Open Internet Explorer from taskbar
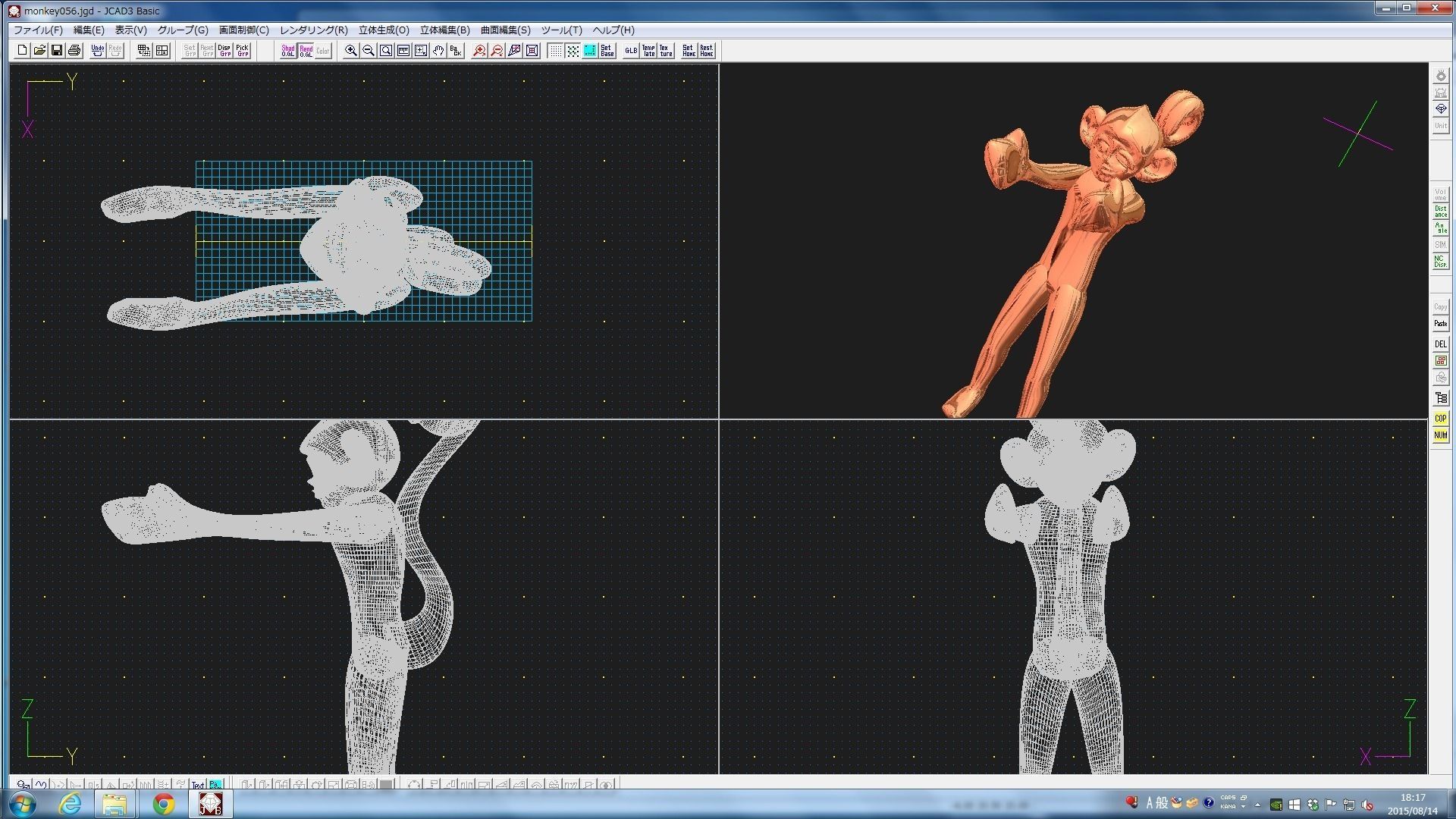This screenshot has width=1456, height=819. coord(70,804)
